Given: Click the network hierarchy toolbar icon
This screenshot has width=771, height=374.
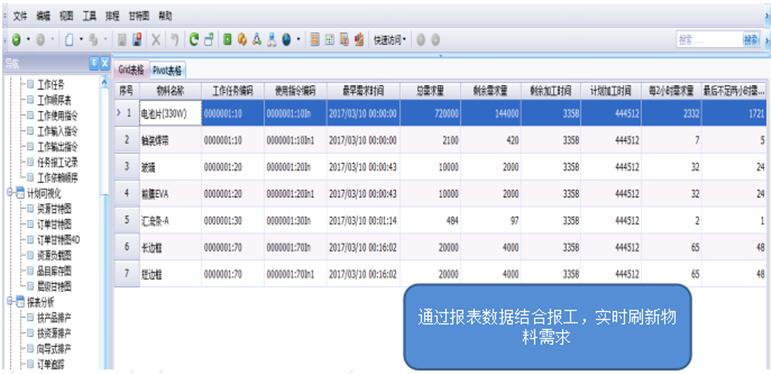Looking at the screenshot, I should tap(271, 40).
